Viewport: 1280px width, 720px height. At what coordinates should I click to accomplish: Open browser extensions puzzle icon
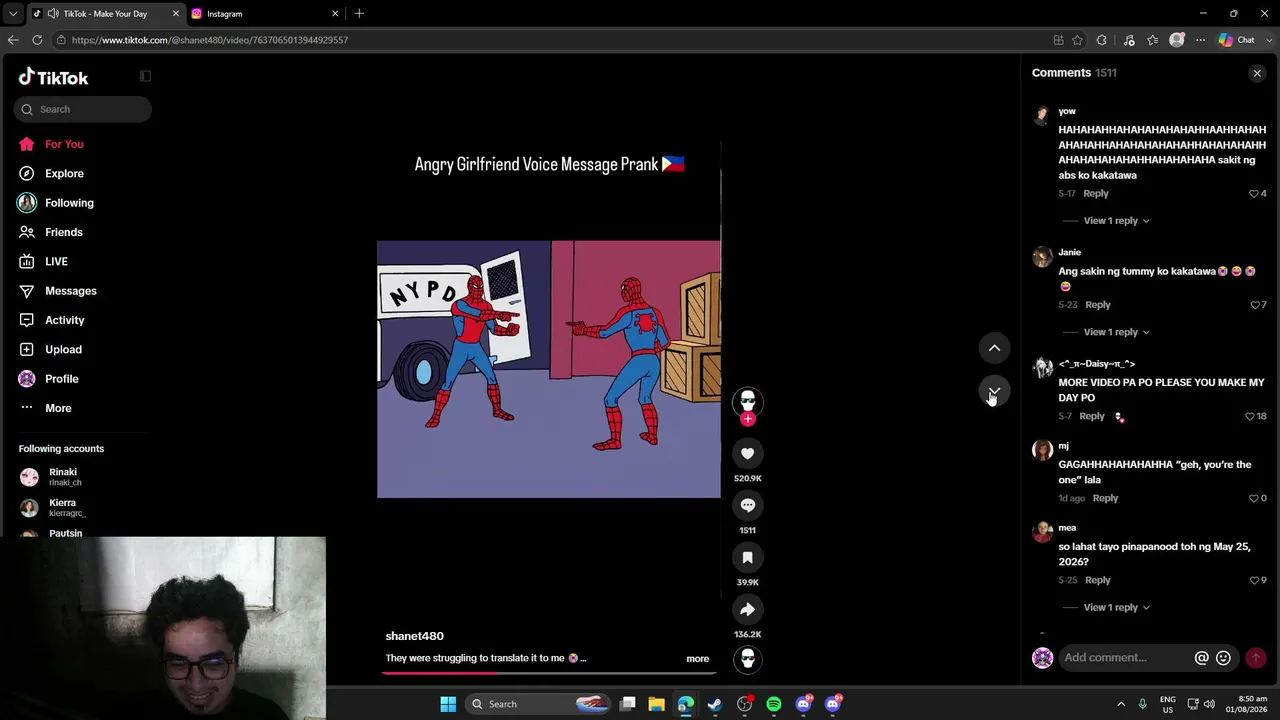[1102, 40]
